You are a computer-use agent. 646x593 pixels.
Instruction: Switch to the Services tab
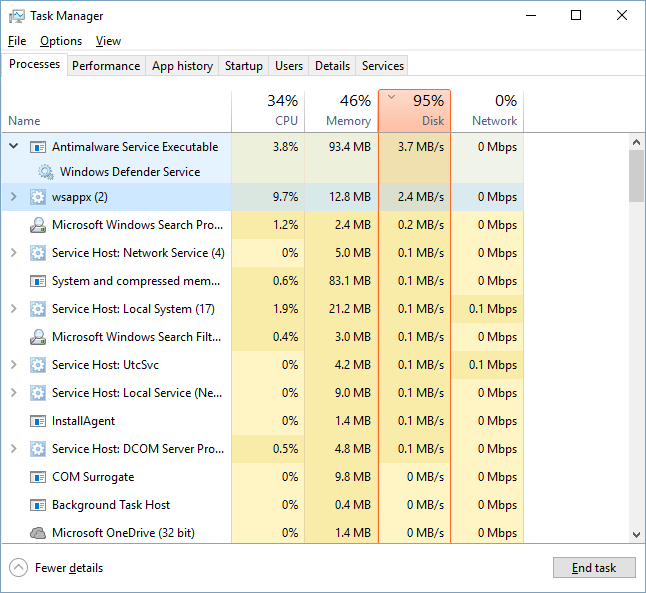382,66
